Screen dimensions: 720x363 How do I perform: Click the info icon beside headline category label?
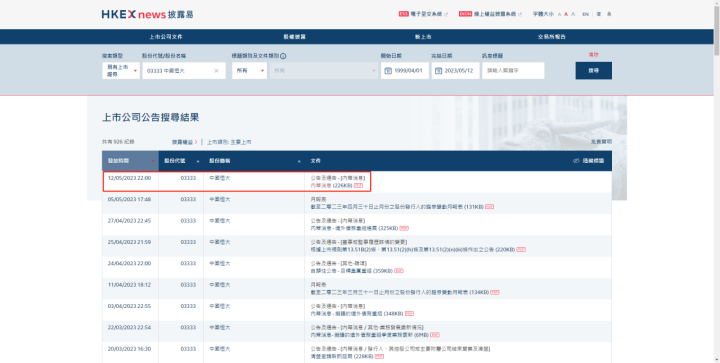point(283,56)
